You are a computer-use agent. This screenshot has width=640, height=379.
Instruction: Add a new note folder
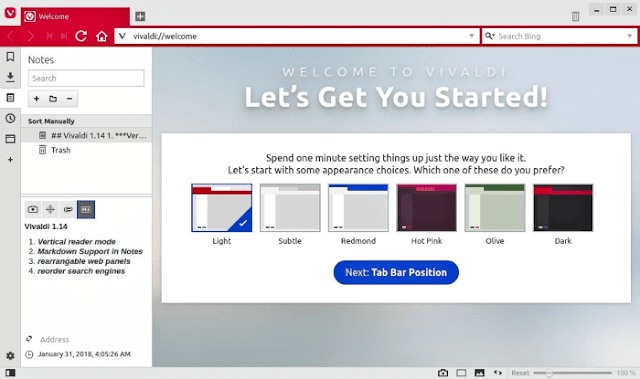[x=53, y=99]
